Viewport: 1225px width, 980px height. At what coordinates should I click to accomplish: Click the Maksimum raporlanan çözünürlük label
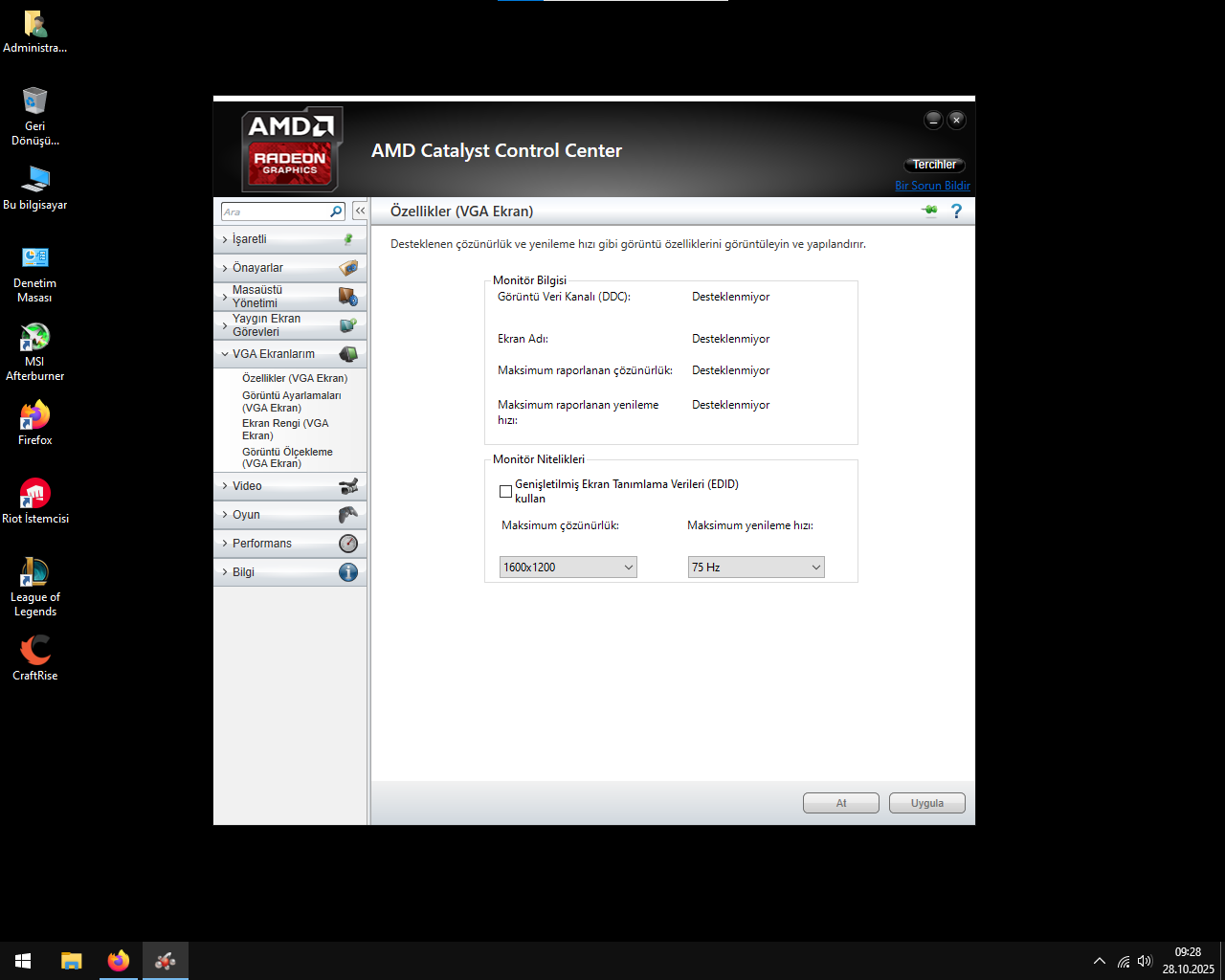pos(585,370)
